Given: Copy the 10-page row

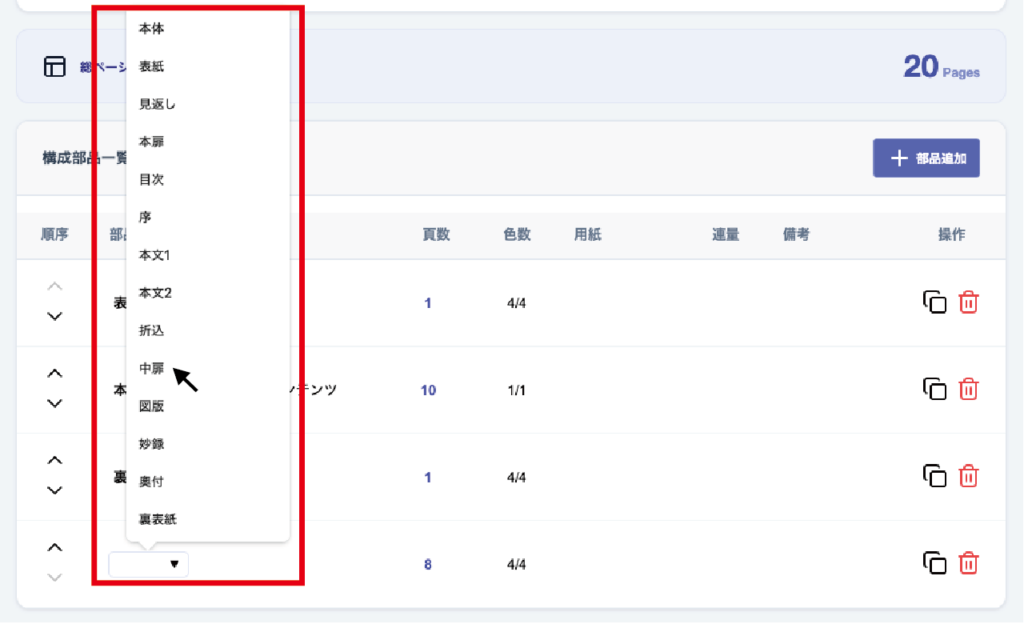Looking at the screenshot, I should tap(934, 389).
